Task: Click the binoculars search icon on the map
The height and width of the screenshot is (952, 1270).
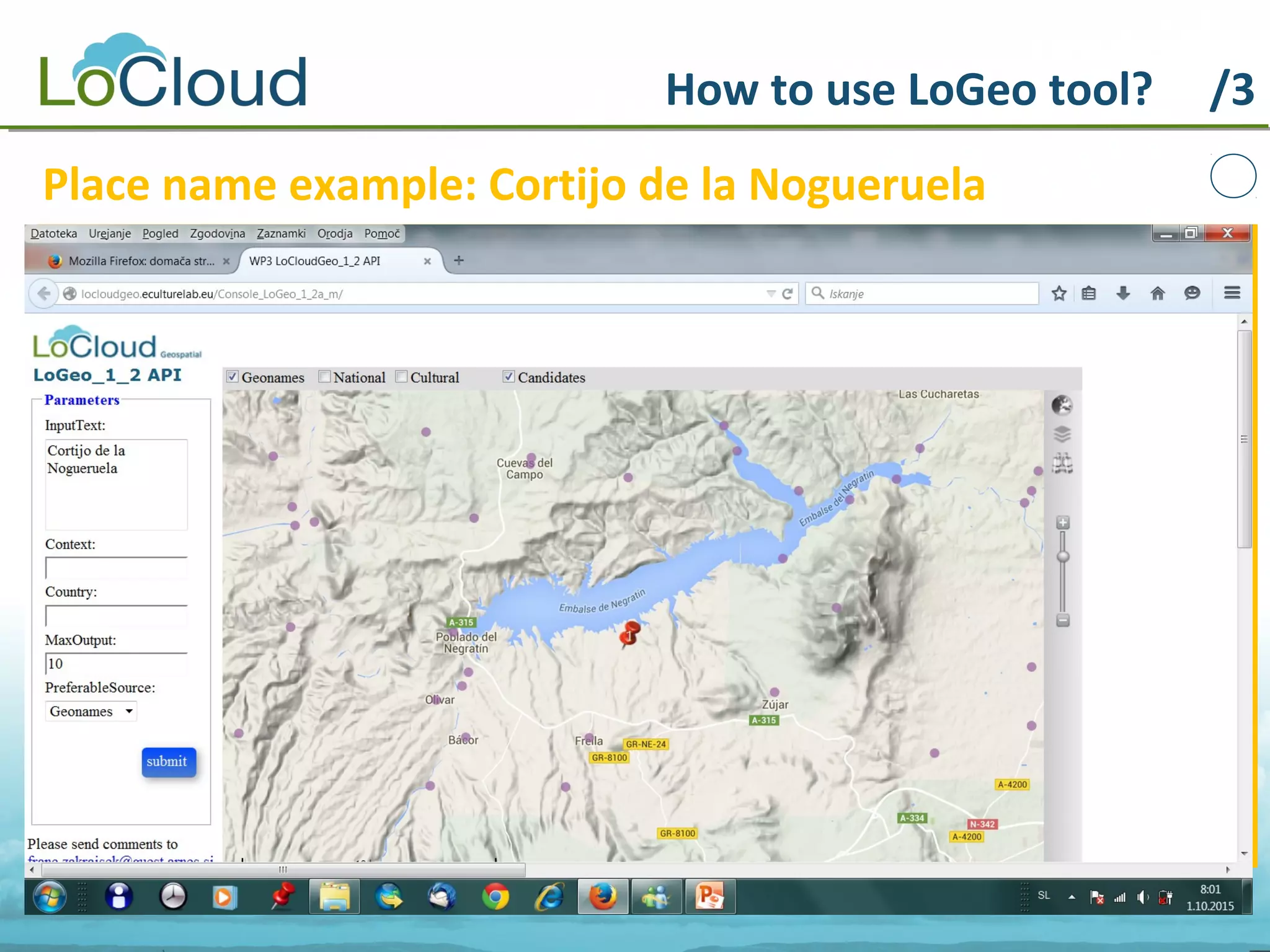Action: tap(1062, 463)
